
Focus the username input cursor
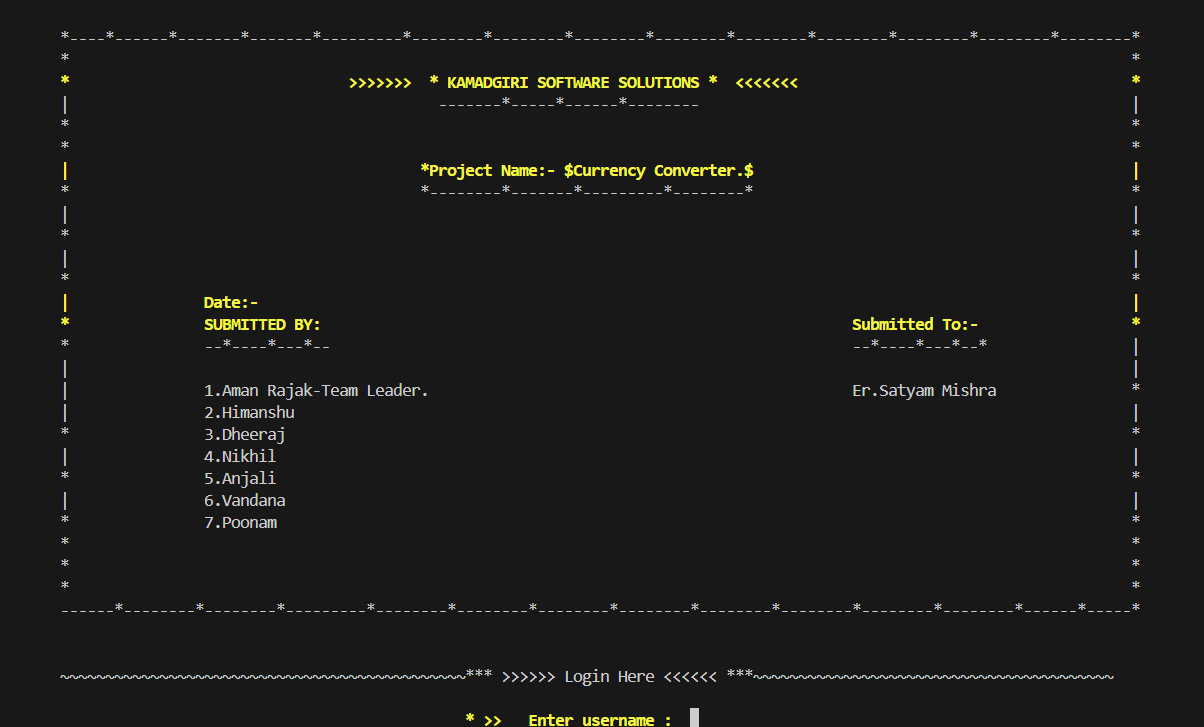point(694,718)
